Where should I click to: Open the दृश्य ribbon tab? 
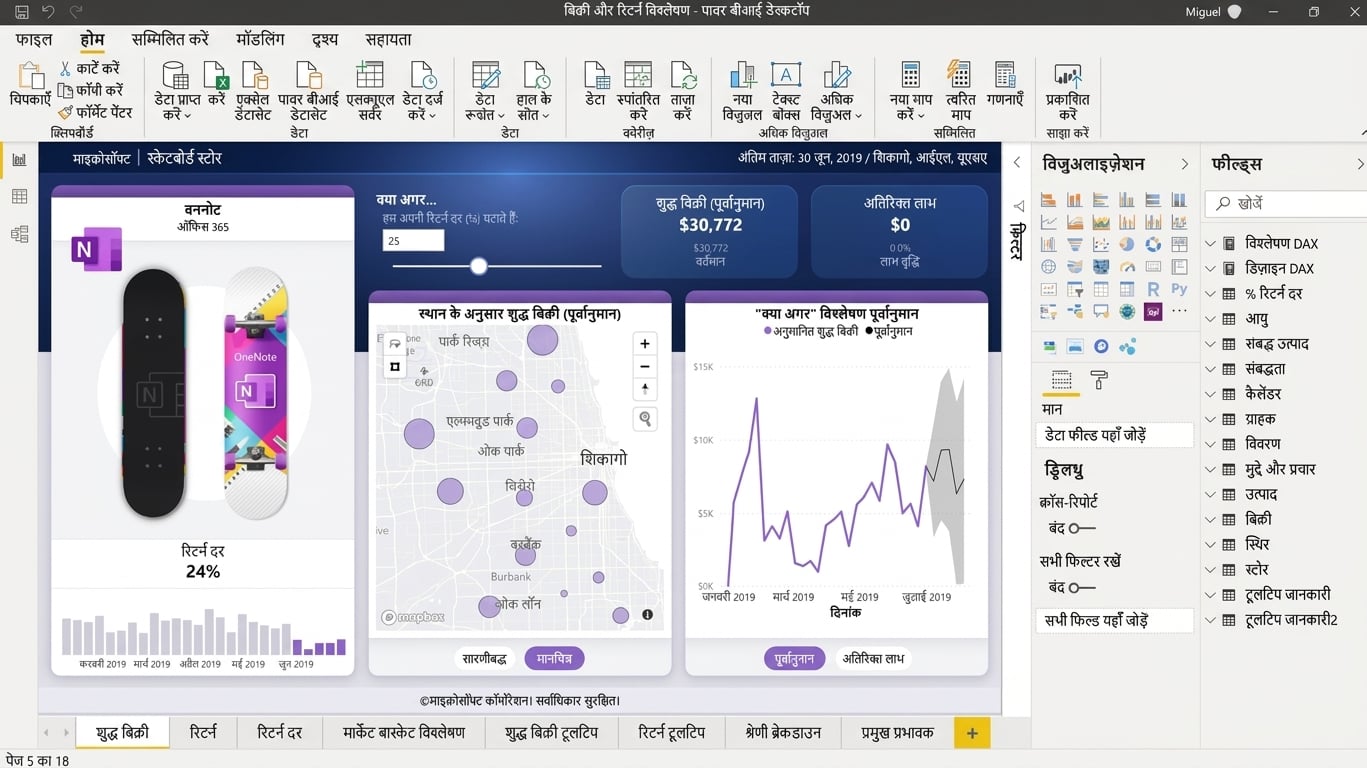[325, 40]
